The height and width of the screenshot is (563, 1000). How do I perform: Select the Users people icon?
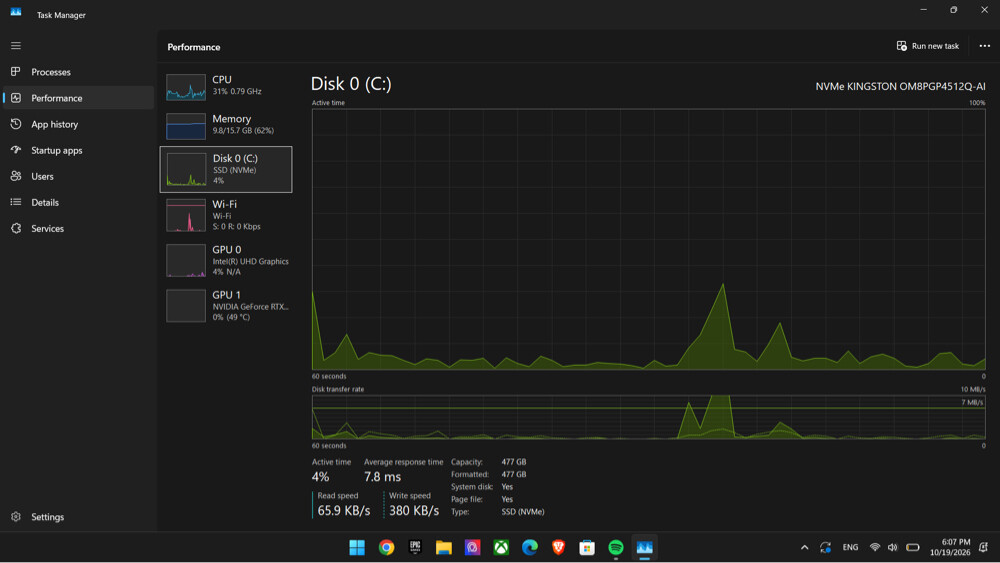[16, 176]
